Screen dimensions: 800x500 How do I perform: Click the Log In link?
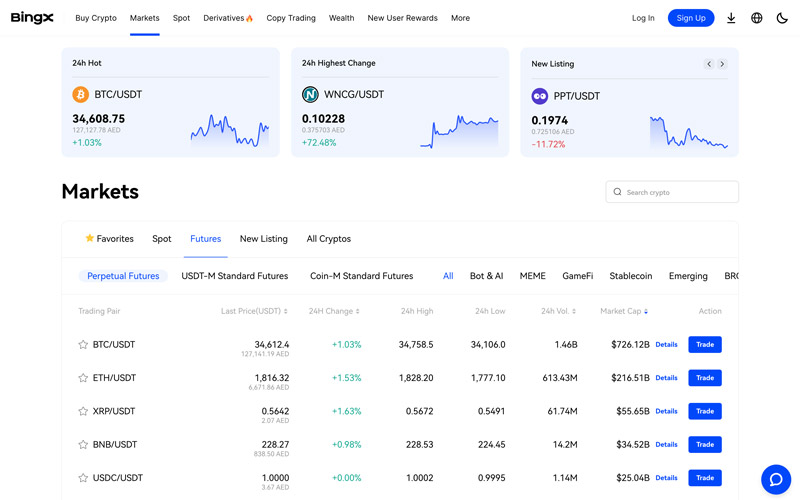coord(643,18)
